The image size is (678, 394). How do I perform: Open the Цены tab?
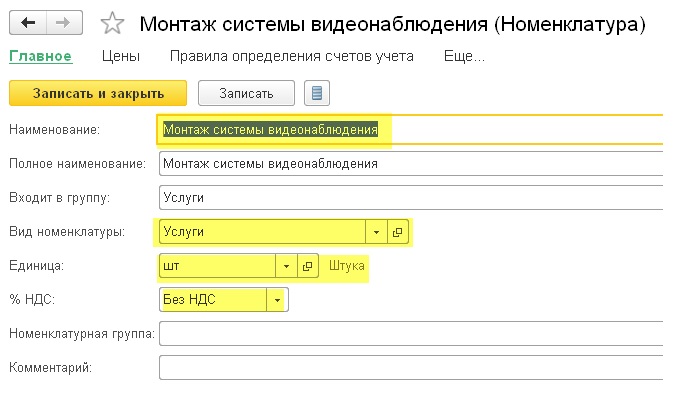[121, 56]
